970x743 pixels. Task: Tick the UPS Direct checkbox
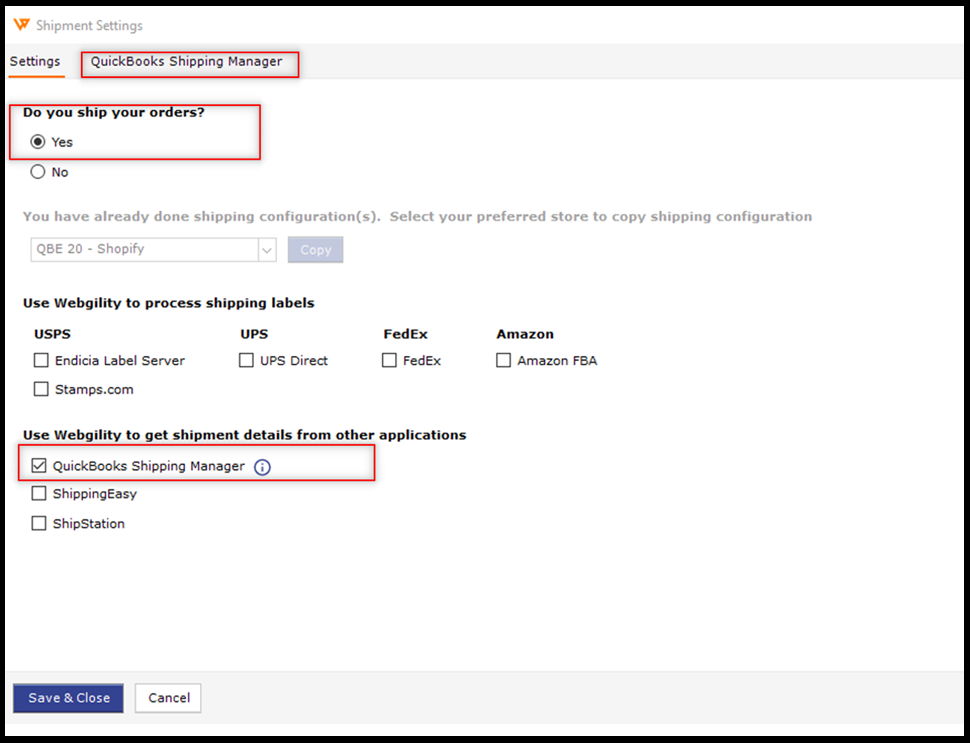pyautogui.click(x=246, y=360)
